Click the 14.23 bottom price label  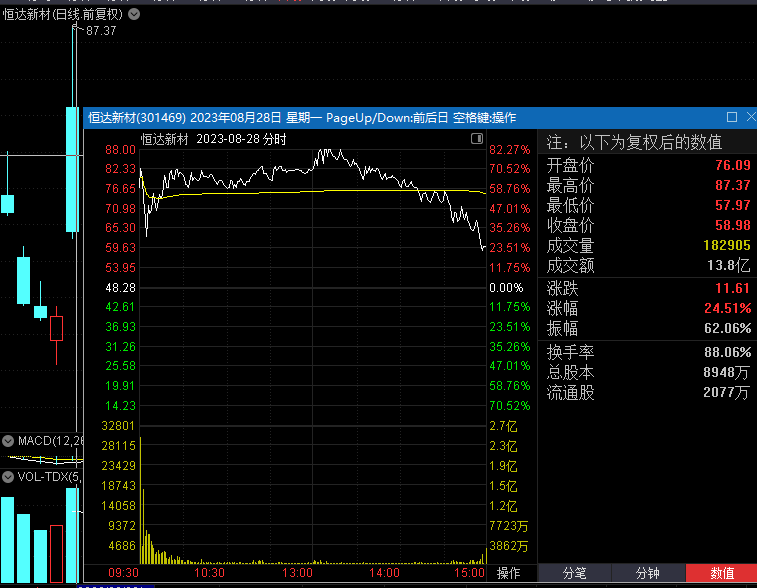(120, 406)
